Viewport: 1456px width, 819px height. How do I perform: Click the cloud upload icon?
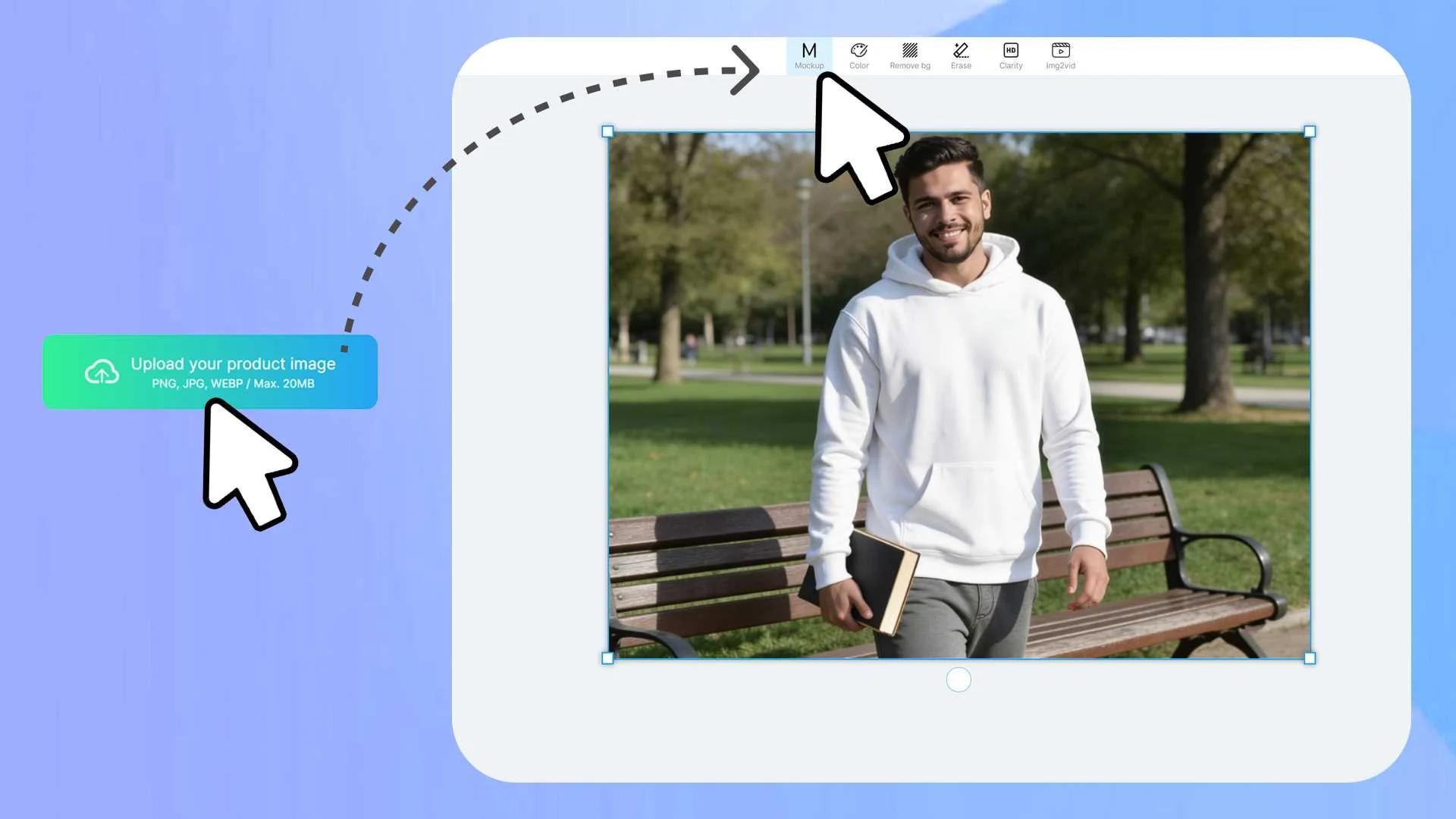point(102,372)
